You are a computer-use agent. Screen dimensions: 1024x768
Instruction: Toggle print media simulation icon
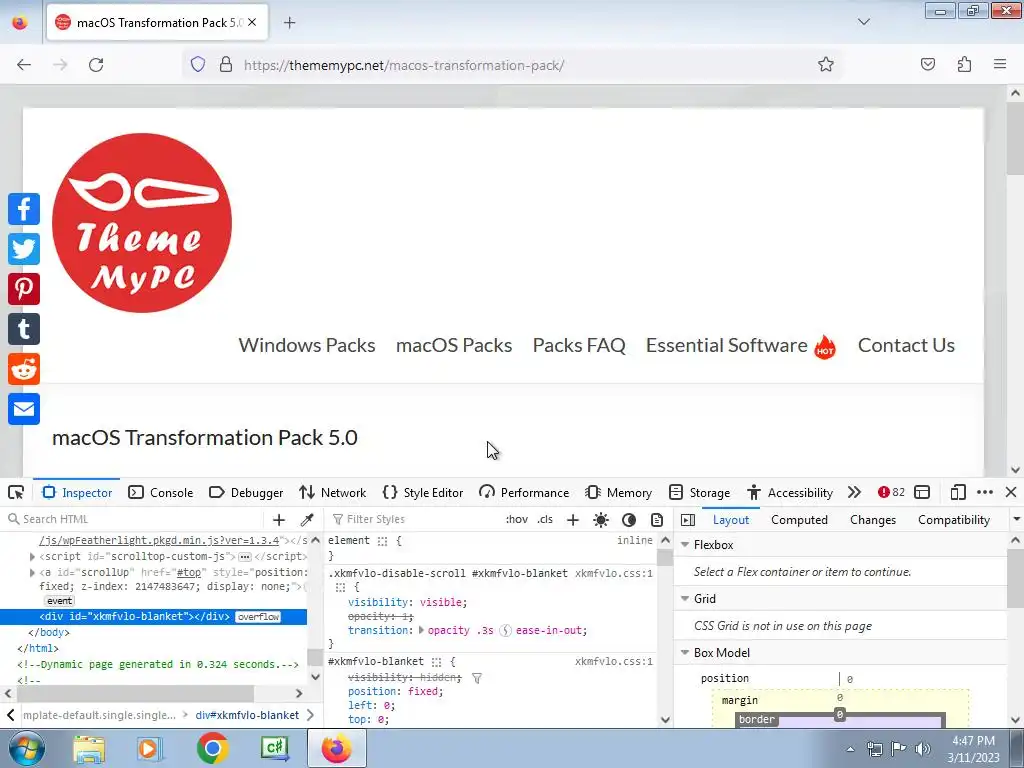click(x=657, y=520)
